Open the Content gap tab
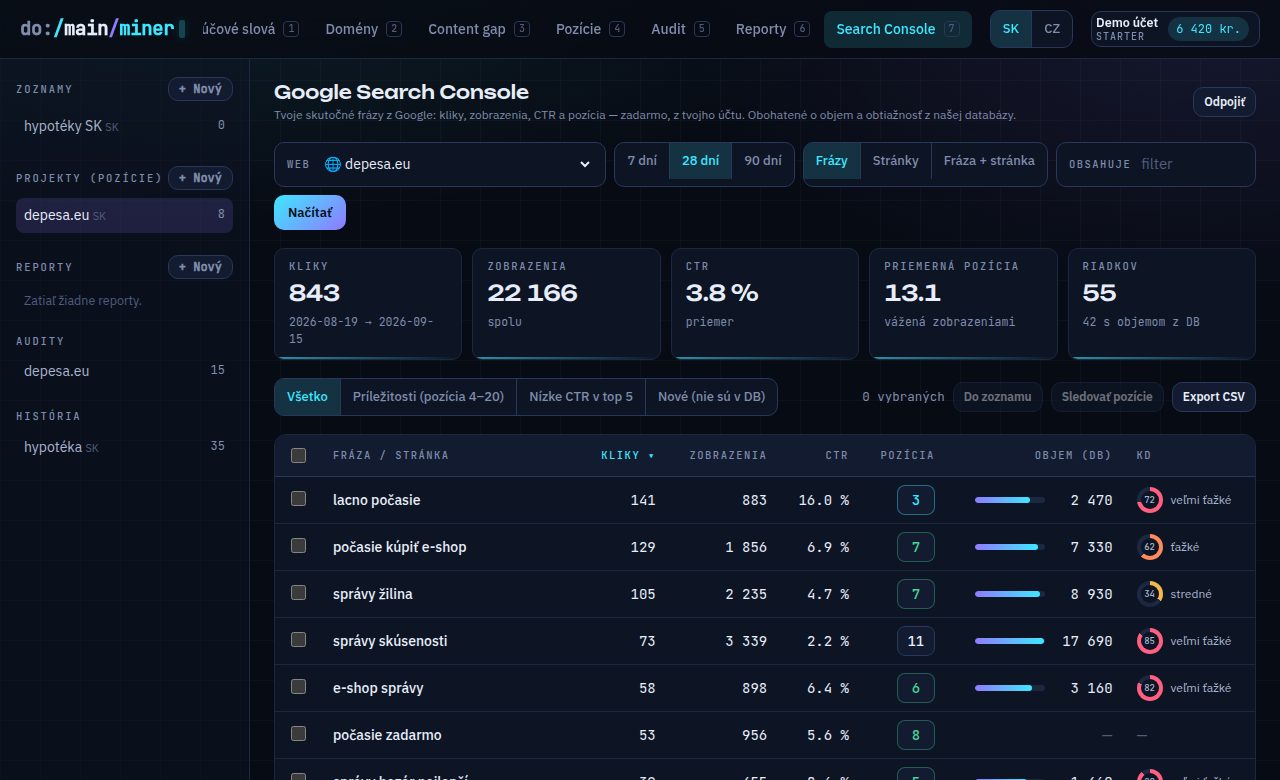 (x=479, y=29)
